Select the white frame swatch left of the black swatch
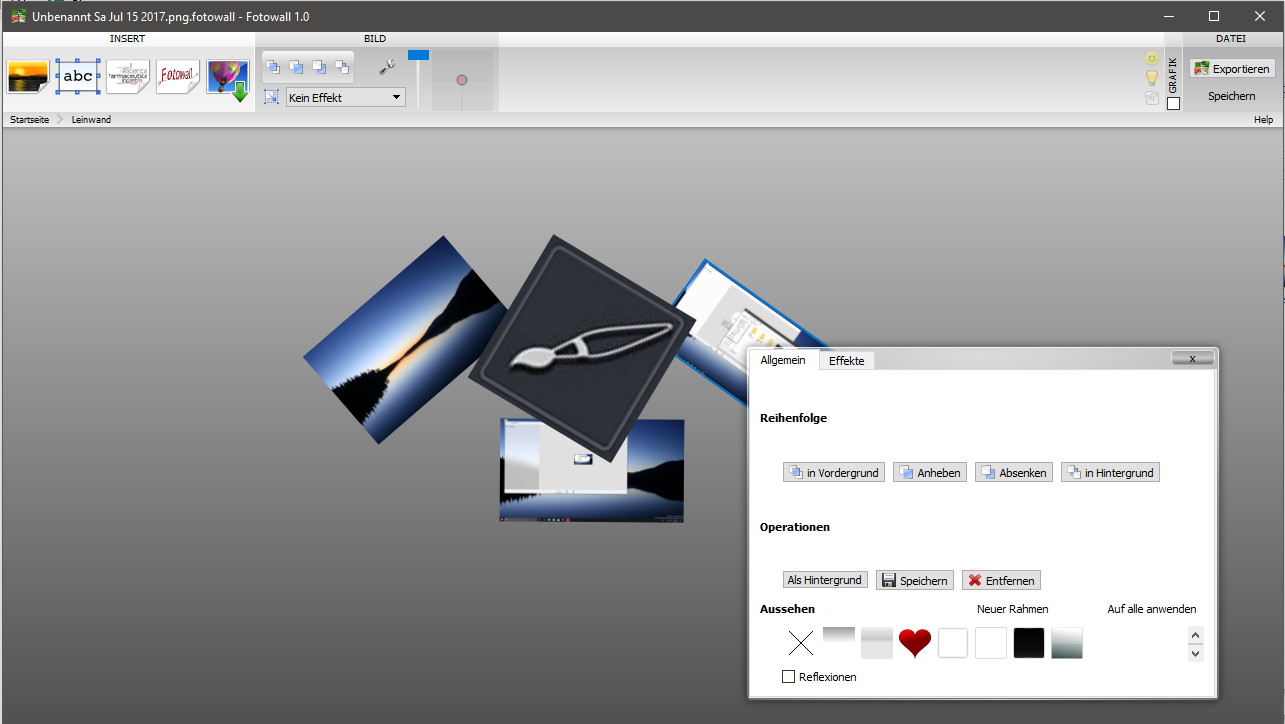1285x724 pixels. pos(991,643)
